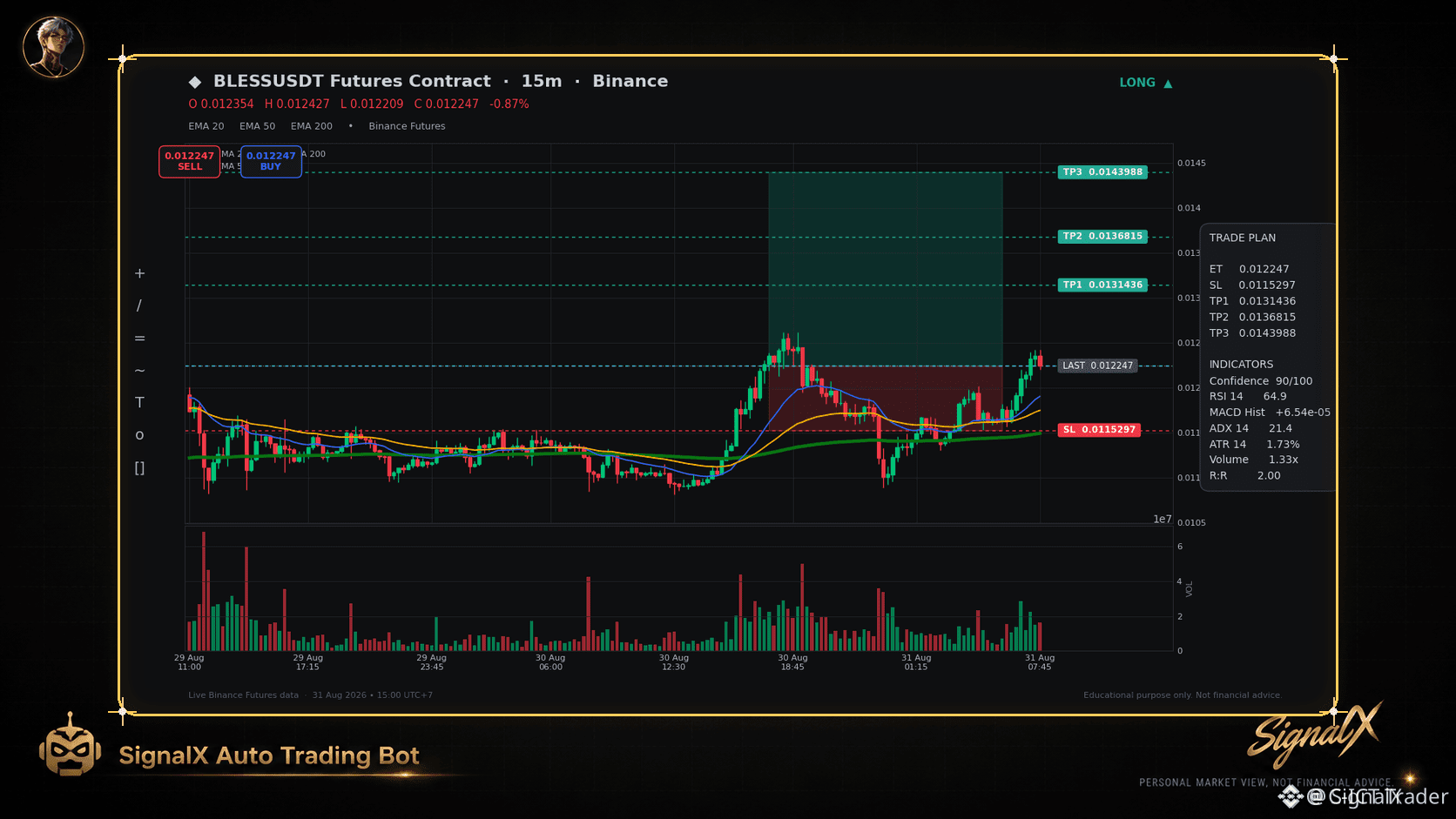Click the 15m timeframe in title

click(542, 81)
